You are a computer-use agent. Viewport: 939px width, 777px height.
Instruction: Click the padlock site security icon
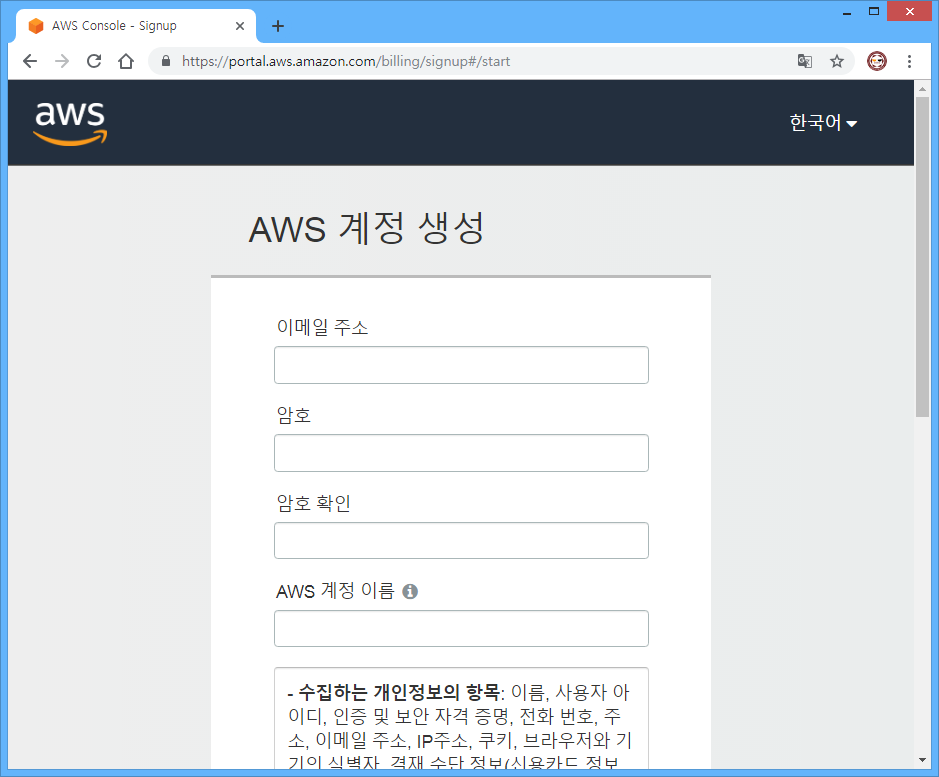click(166, 61)
